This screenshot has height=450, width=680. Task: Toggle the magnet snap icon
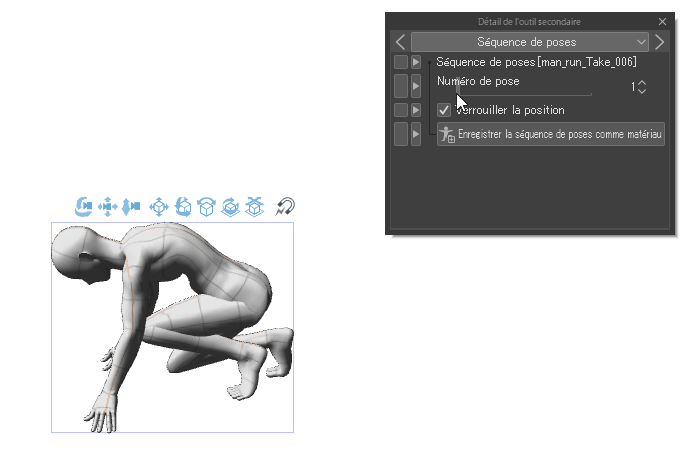pos(285,206)
